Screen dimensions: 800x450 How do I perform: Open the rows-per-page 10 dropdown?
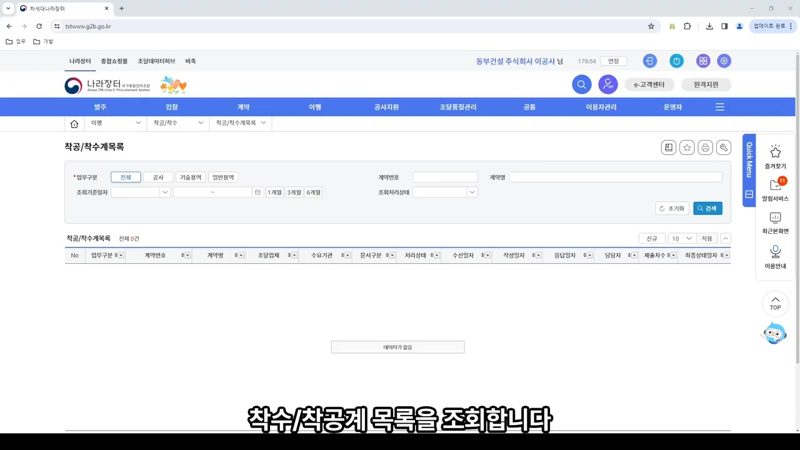coord(681,238)
